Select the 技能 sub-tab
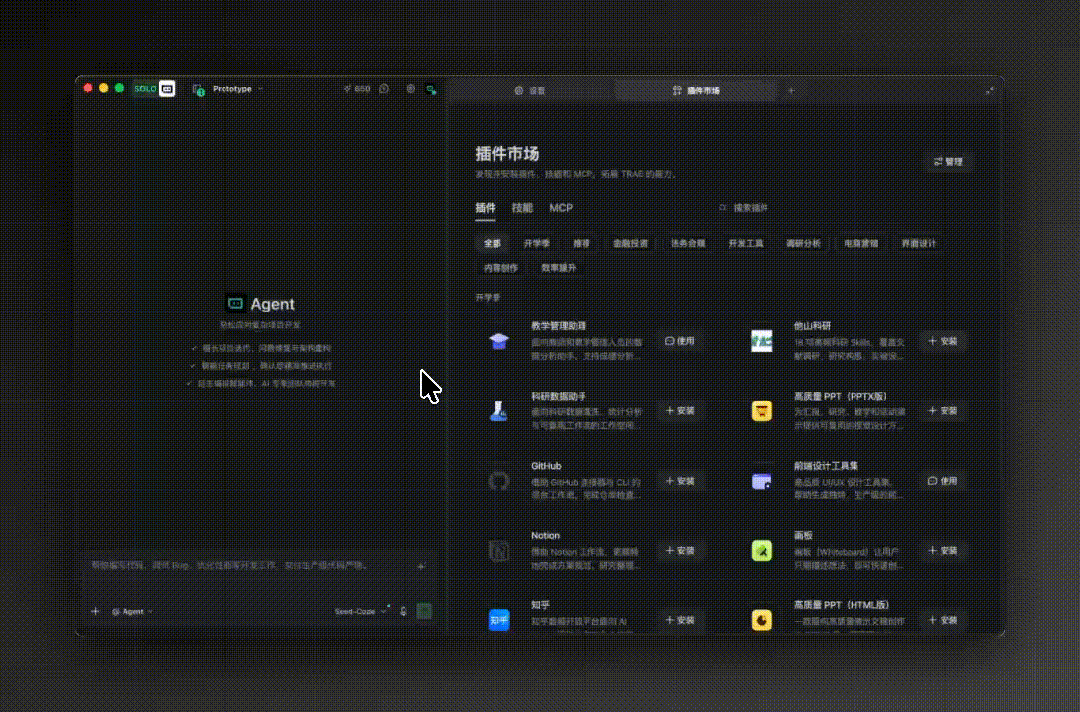 (522, 208)
